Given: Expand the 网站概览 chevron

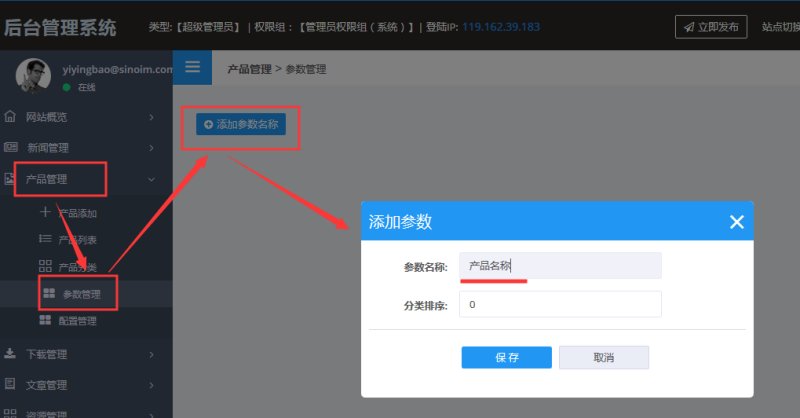Looking at the screenshot, I should pos(152,117).
